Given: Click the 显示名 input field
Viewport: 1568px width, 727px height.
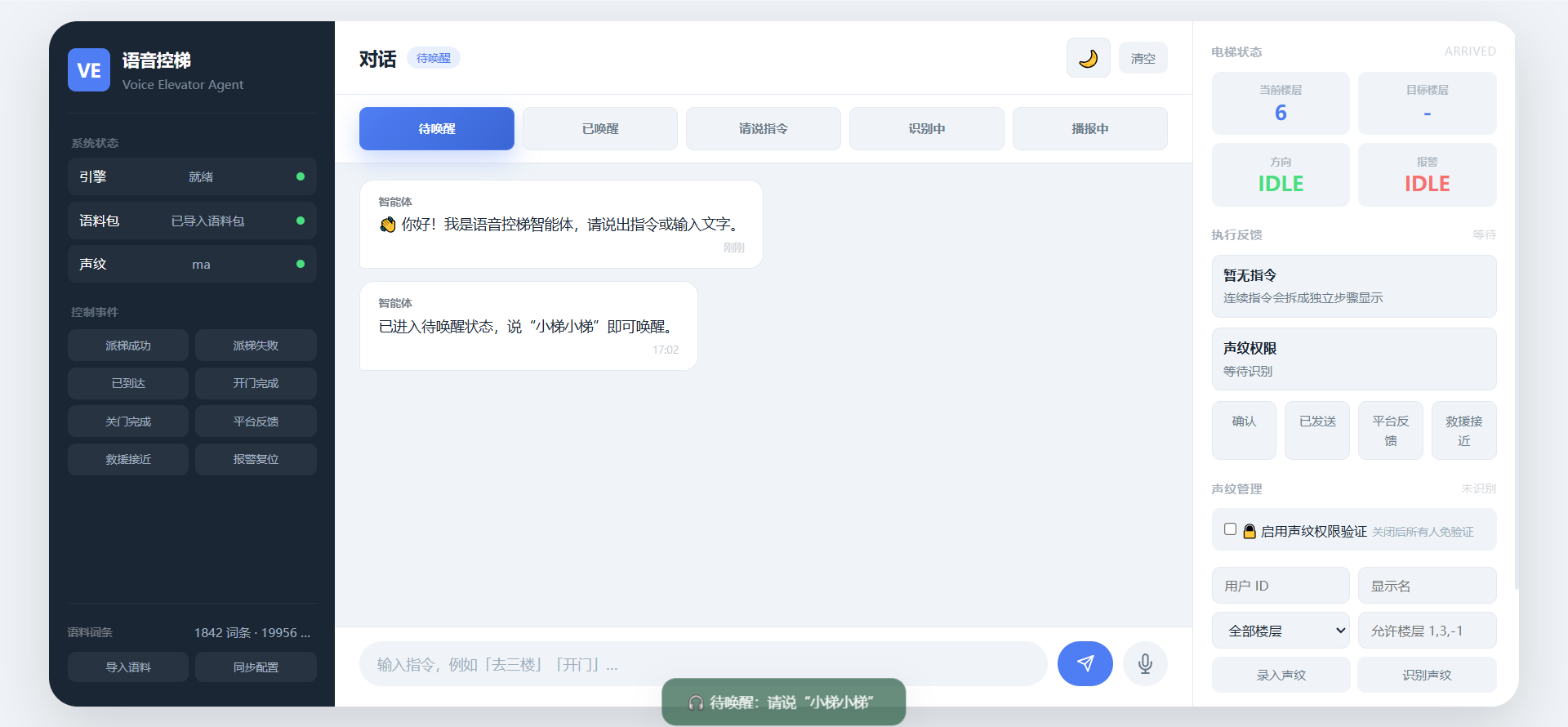Looking at the screenshot, I should pyautogui.click(x=1427, y=586).
